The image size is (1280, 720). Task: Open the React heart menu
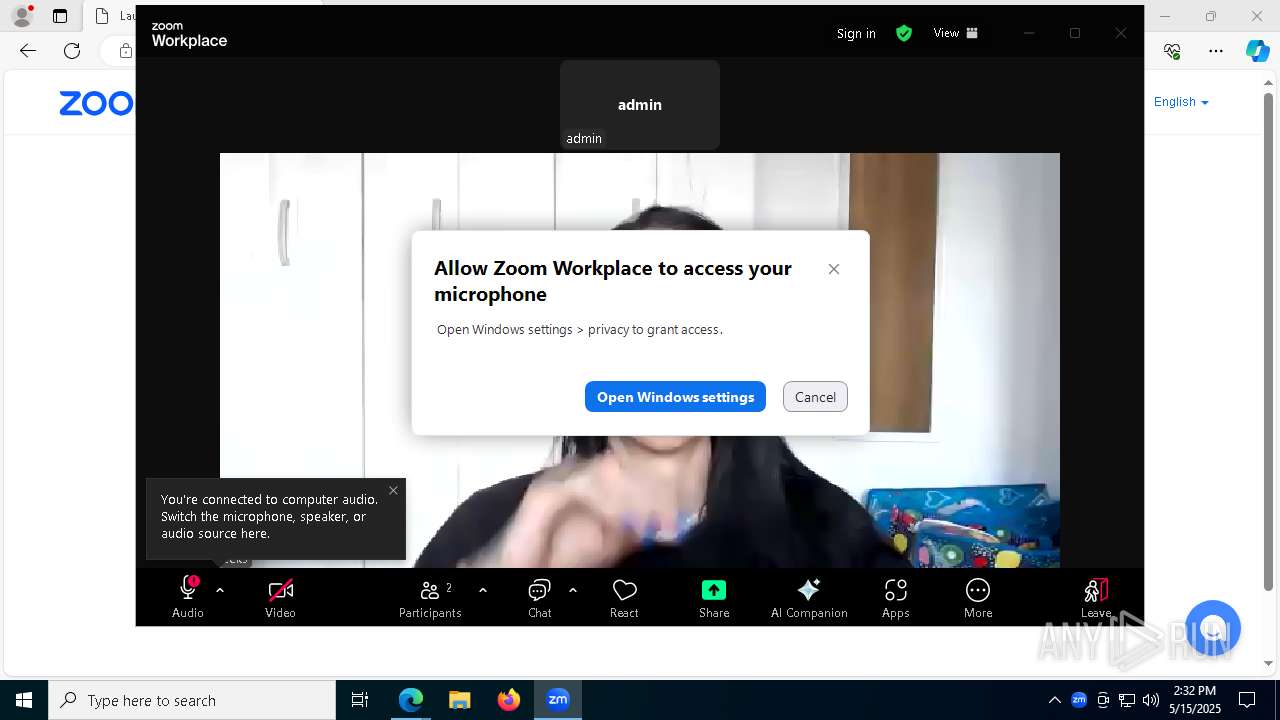[624, 598]
